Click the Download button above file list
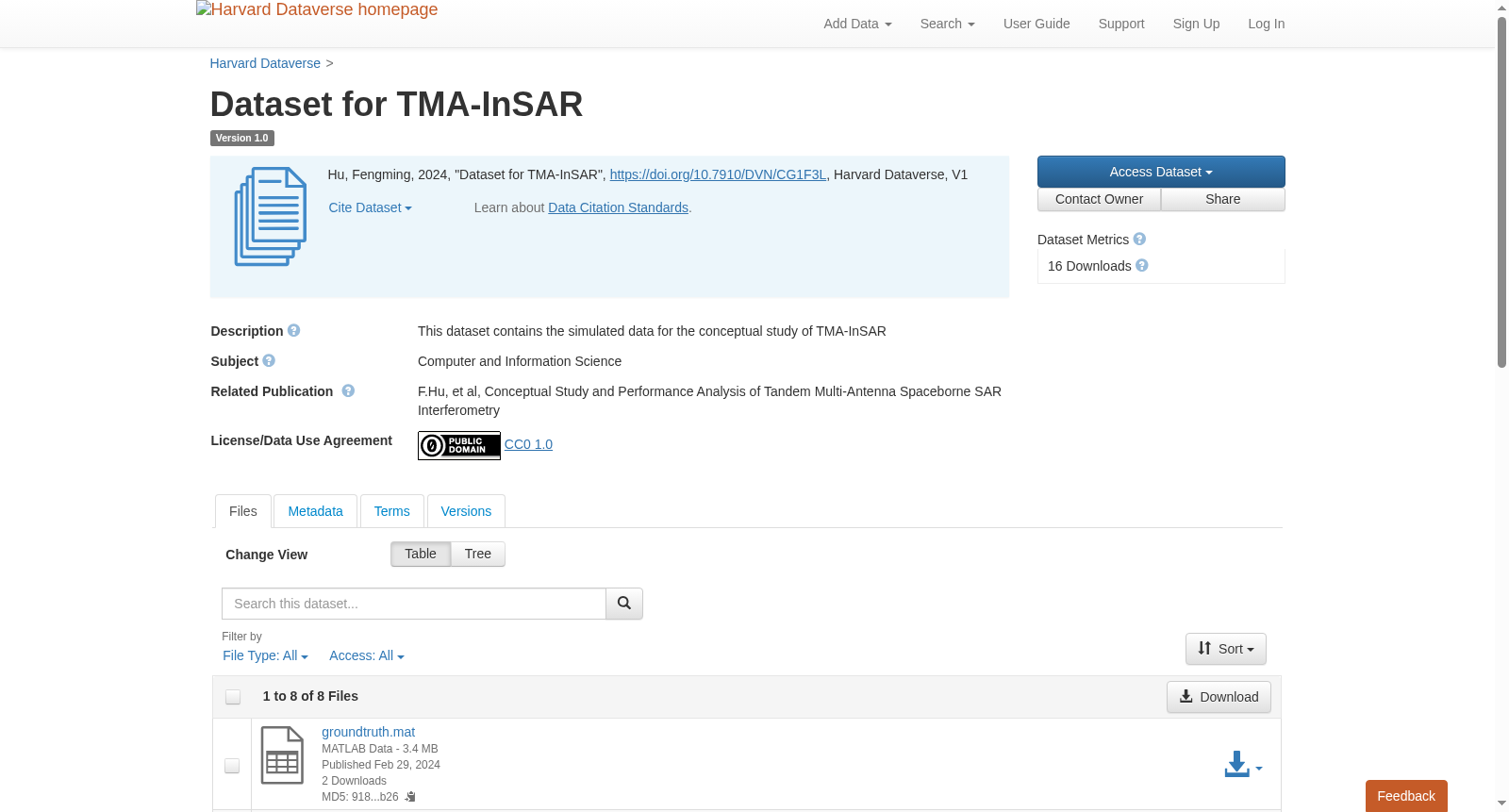Image resolution: width=1509 pixels, height=812 pixels. 1219,697
